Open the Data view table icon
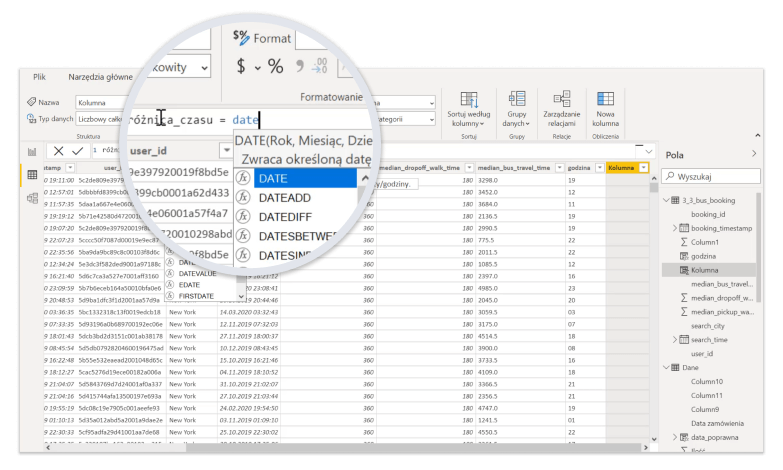The height and width of the screenshot is (470, 783). coord(32,174)
